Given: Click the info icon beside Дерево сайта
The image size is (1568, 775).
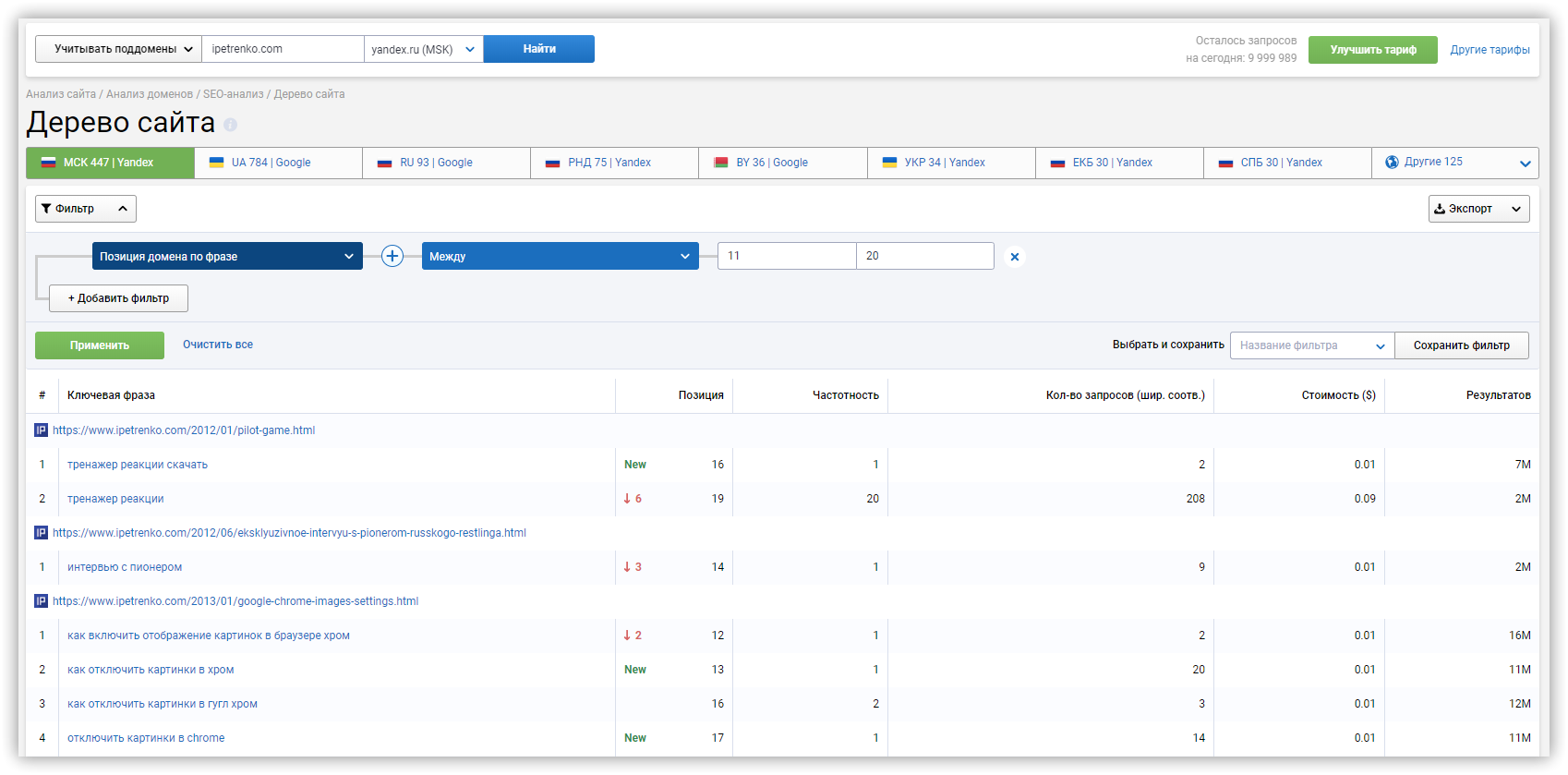Looking at the screenshot, I should [230, 125].
